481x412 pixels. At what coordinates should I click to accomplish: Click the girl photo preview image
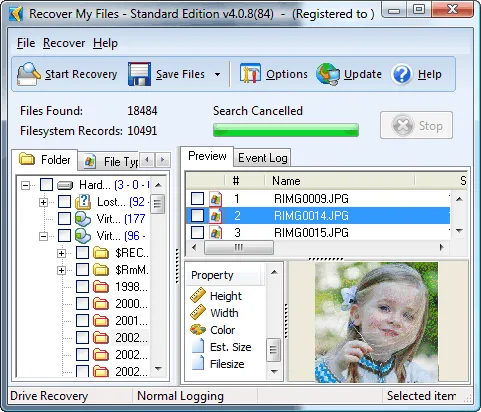click(377, 322)
